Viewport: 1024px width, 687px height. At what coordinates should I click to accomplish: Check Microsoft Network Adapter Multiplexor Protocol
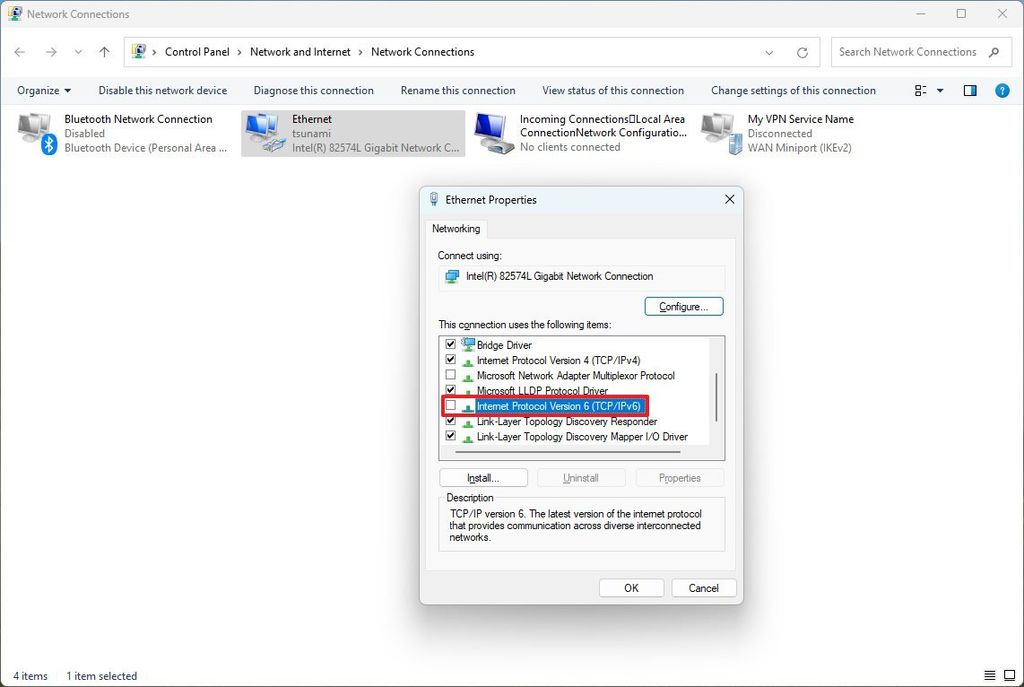point(451,375)
